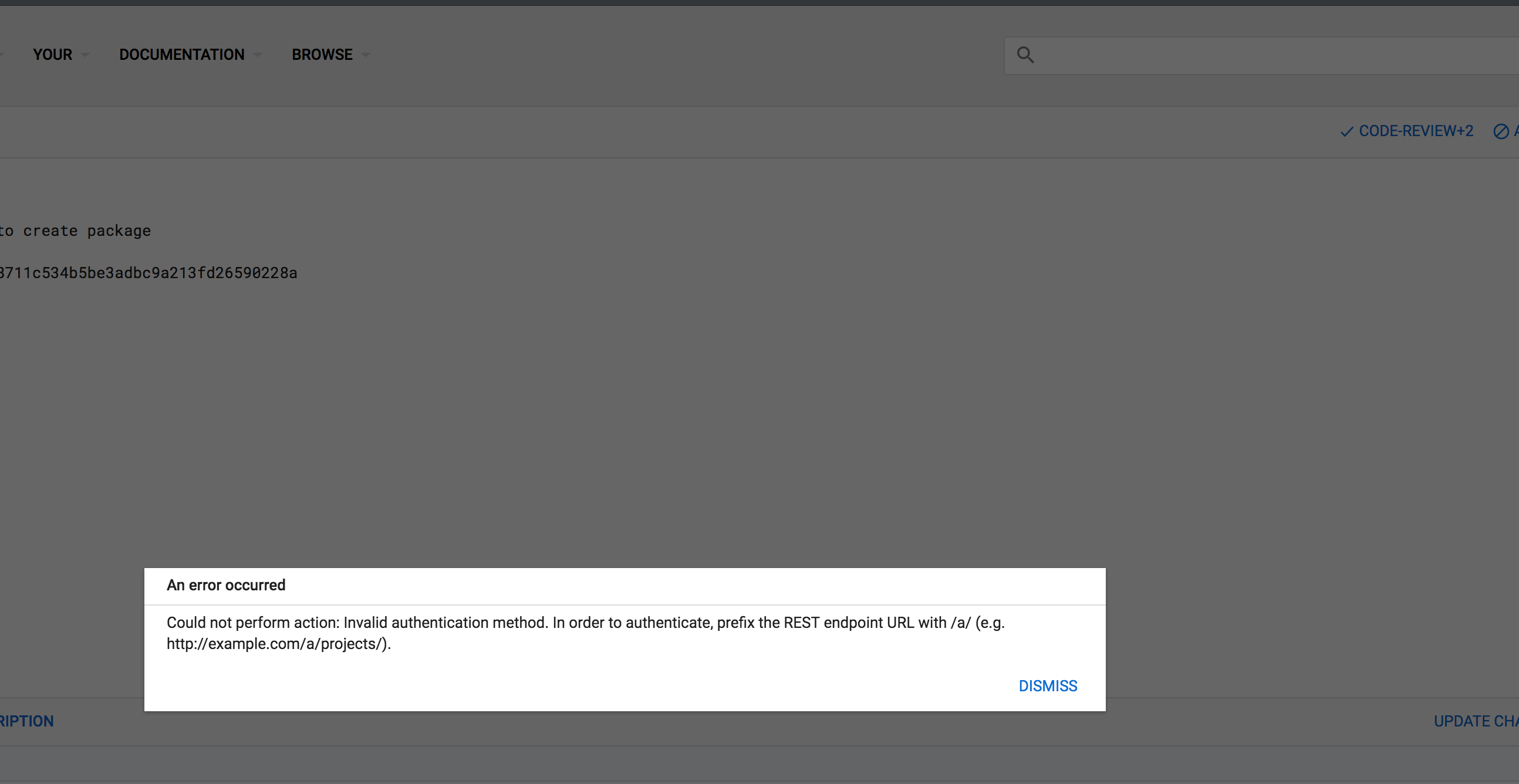1519x784 pixels.
Task: Click the 'to create package' commit message text
Action: point(76,231)
